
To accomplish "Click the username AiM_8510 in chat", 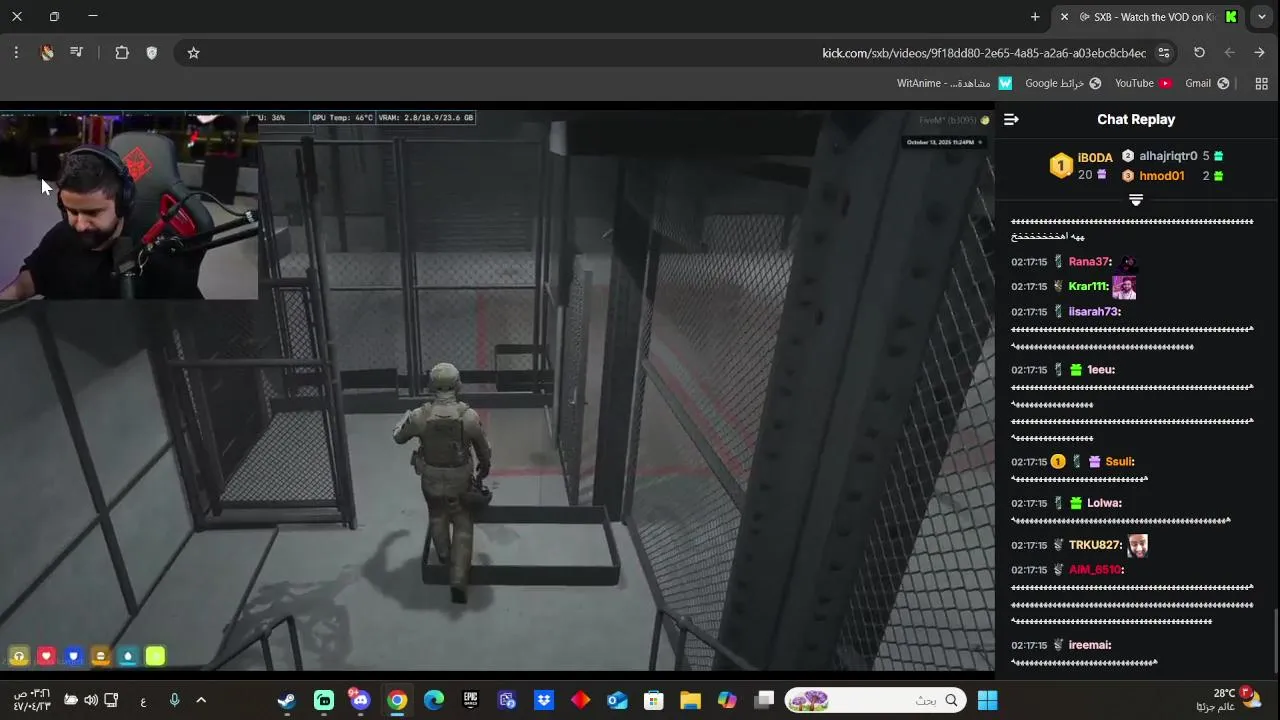I will click(x=1096, y=570).
